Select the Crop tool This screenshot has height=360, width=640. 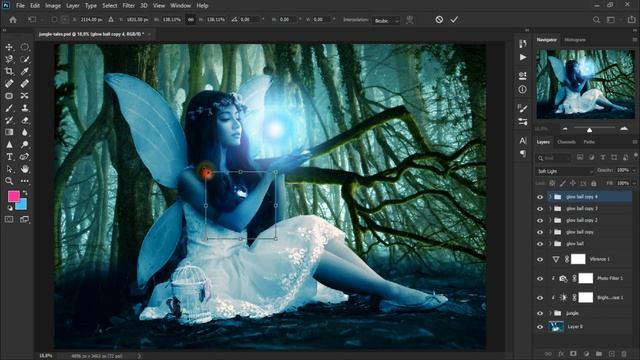pos(9,71)
